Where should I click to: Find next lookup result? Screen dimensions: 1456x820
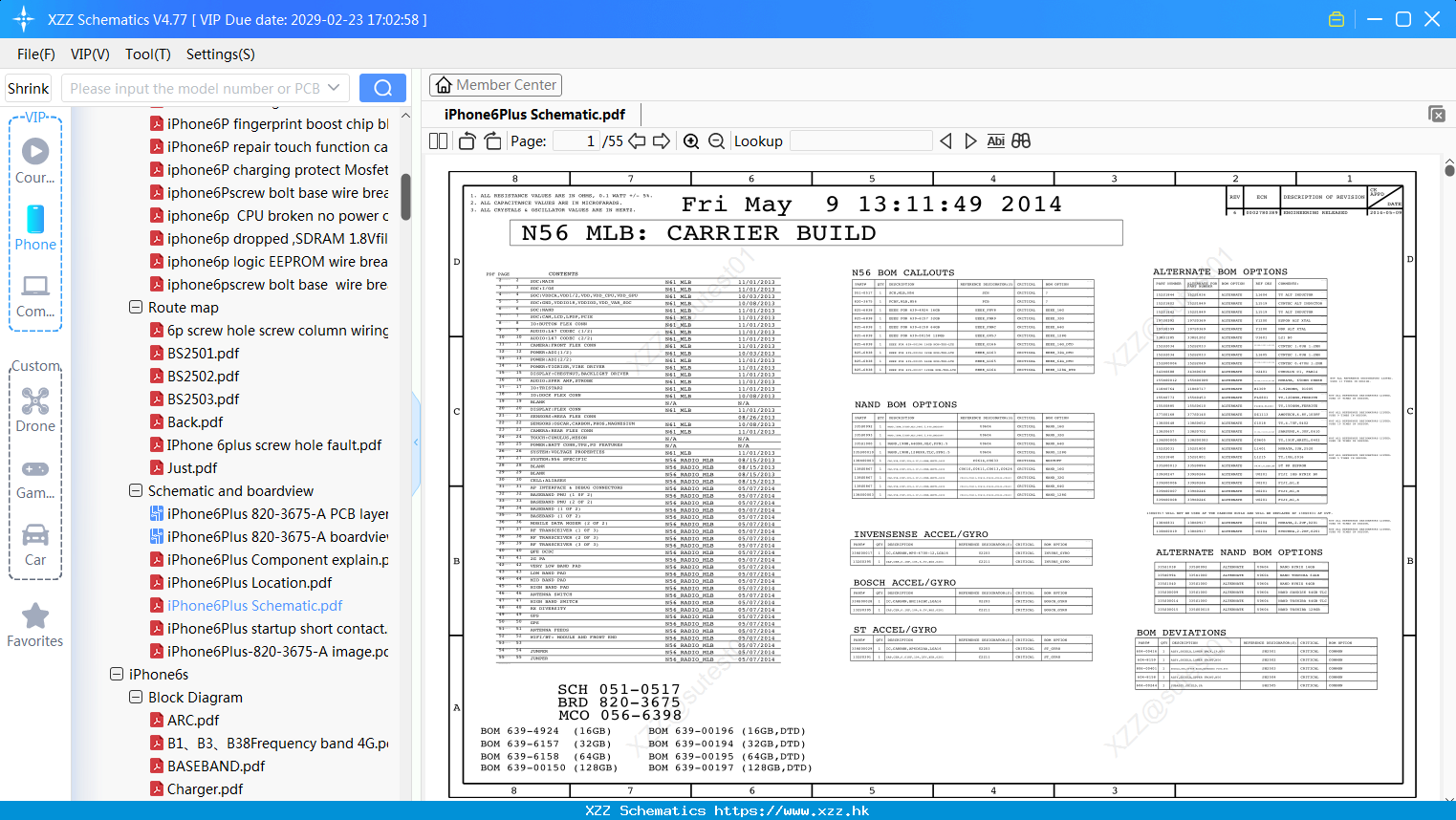(x=970, y=141)
